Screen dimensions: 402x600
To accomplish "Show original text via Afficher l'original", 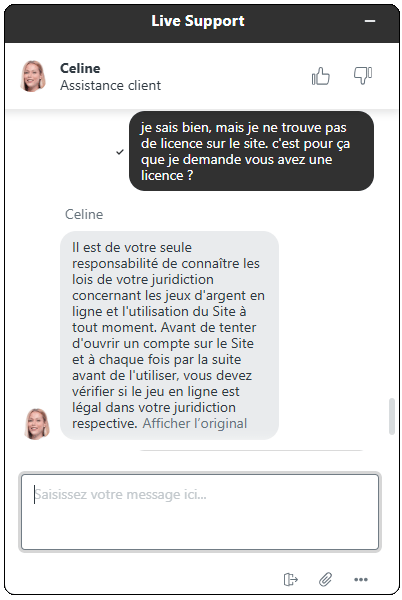I will tap(195, 424).
